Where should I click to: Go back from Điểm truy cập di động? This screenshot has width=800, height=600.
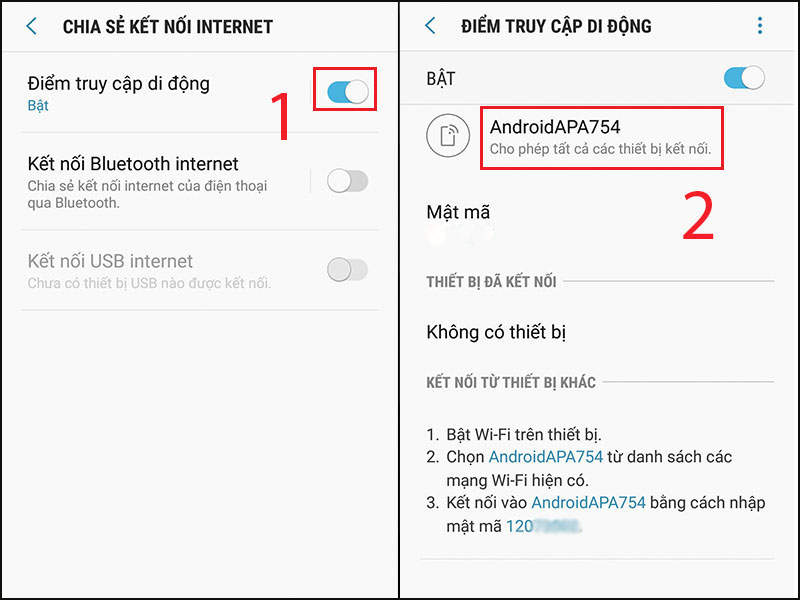tap(431, 26)
